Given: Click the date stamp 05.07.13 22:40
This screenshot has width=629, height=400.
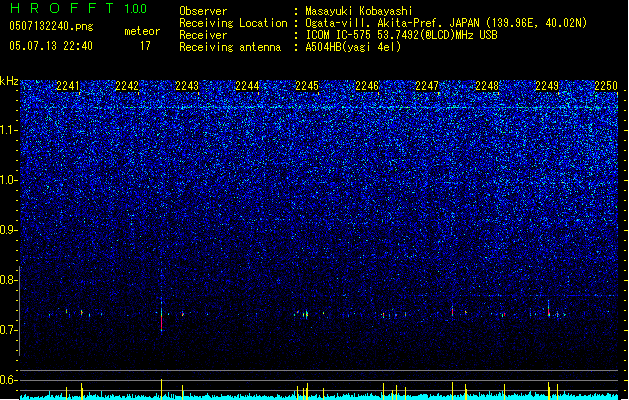Looking at the screenshot, I should tap(51, 46).
